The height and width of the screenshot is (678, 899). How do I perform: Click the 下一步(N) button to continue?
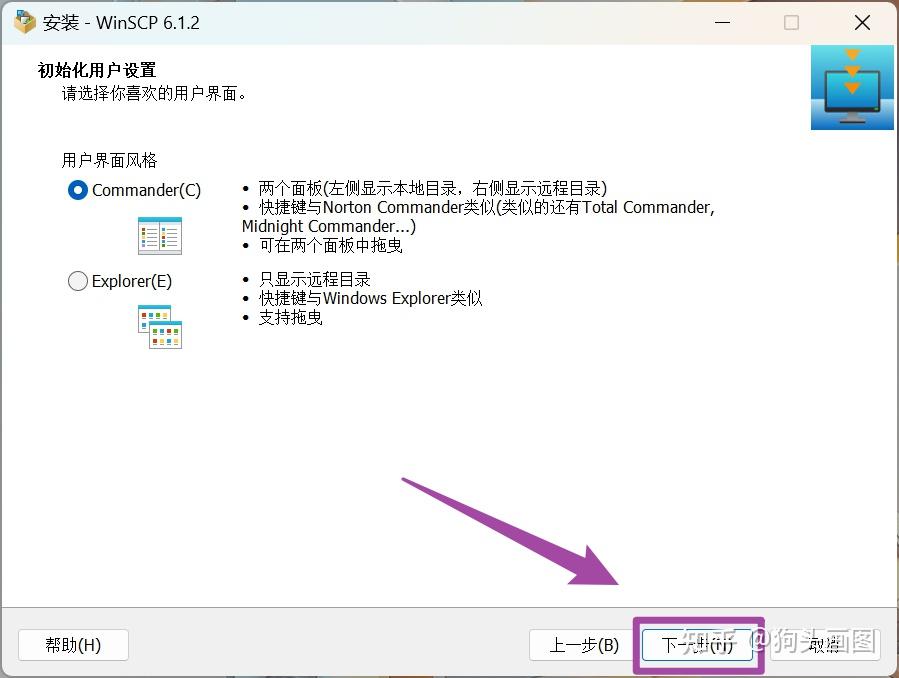(697, 645)
